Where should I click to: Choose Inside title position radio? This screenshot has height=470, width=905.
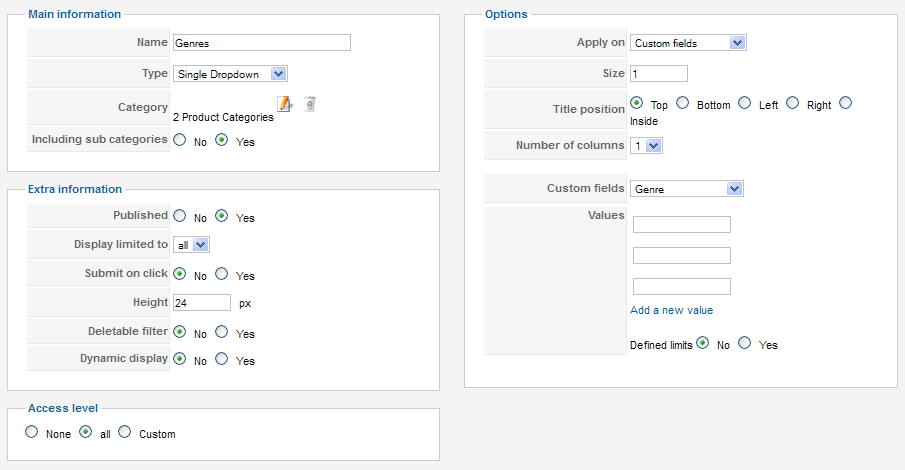point(846,103)
